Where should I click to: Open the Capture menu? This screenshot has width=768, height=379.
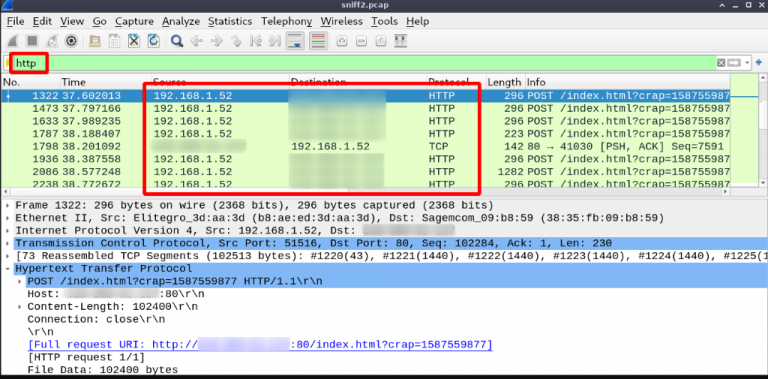(x=134, y=22)
